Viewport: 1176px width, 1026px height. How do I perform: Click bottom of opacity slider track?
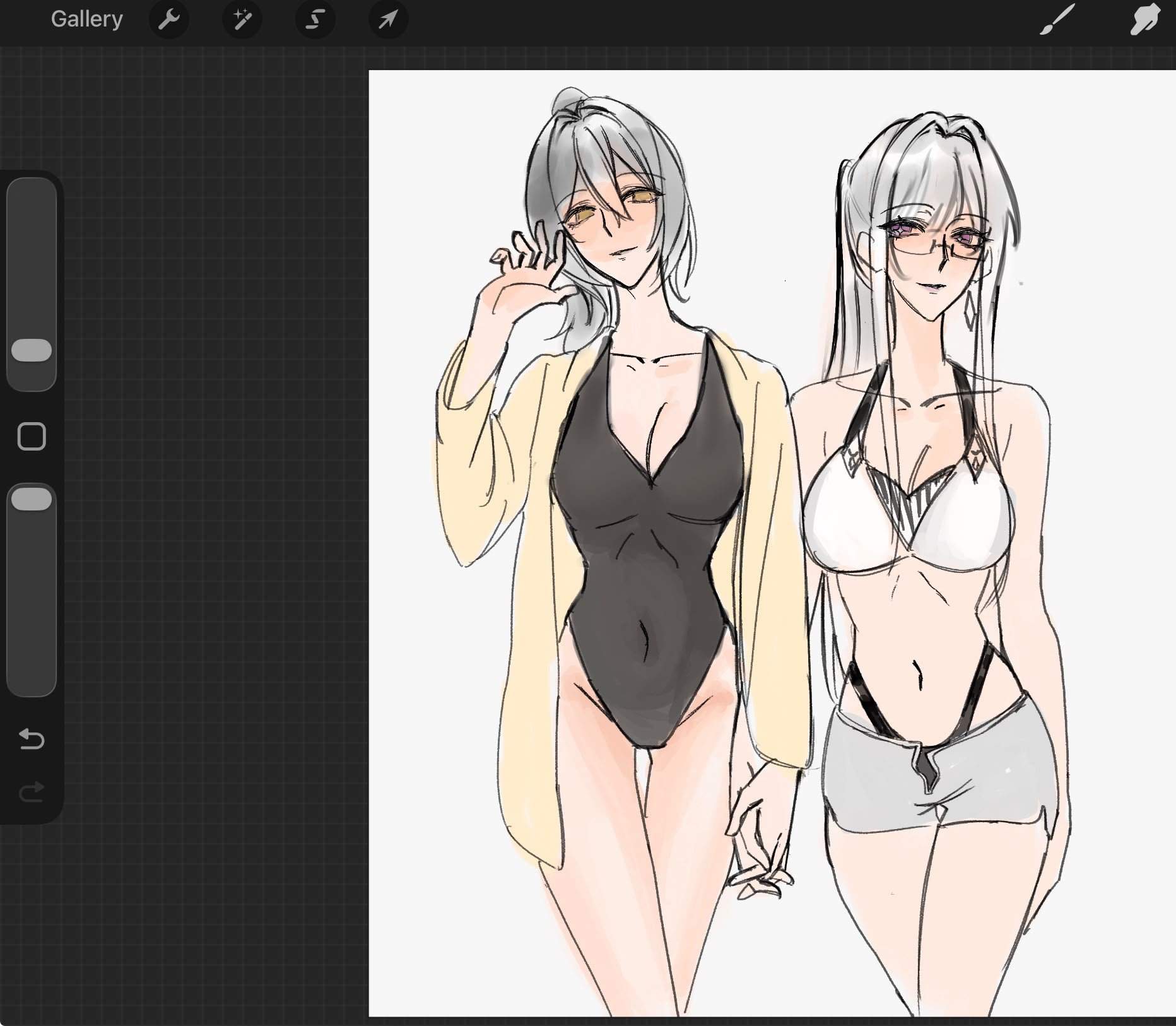click(x=32, y=685)
